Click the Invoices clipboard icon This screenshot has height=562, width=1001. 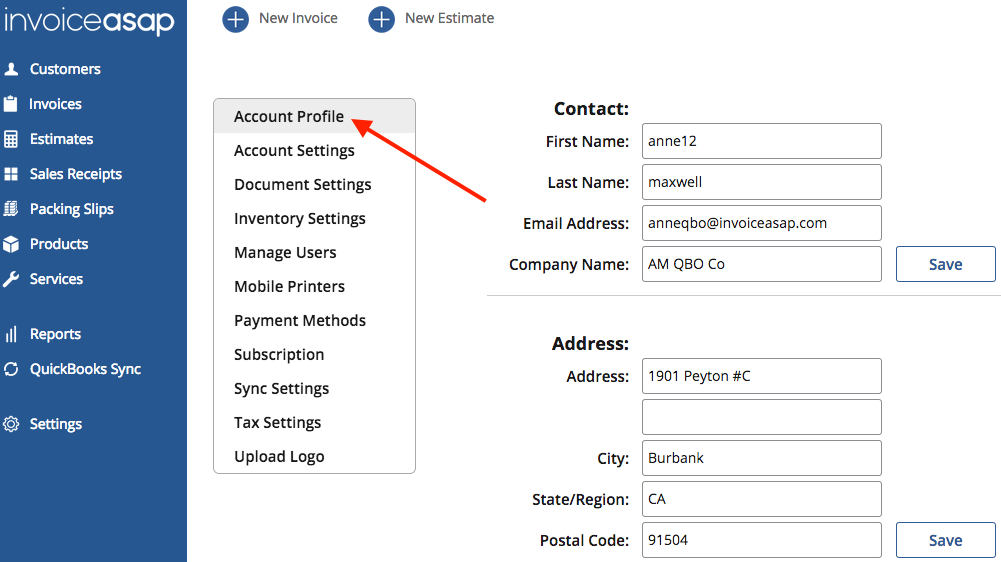(11, 104)
